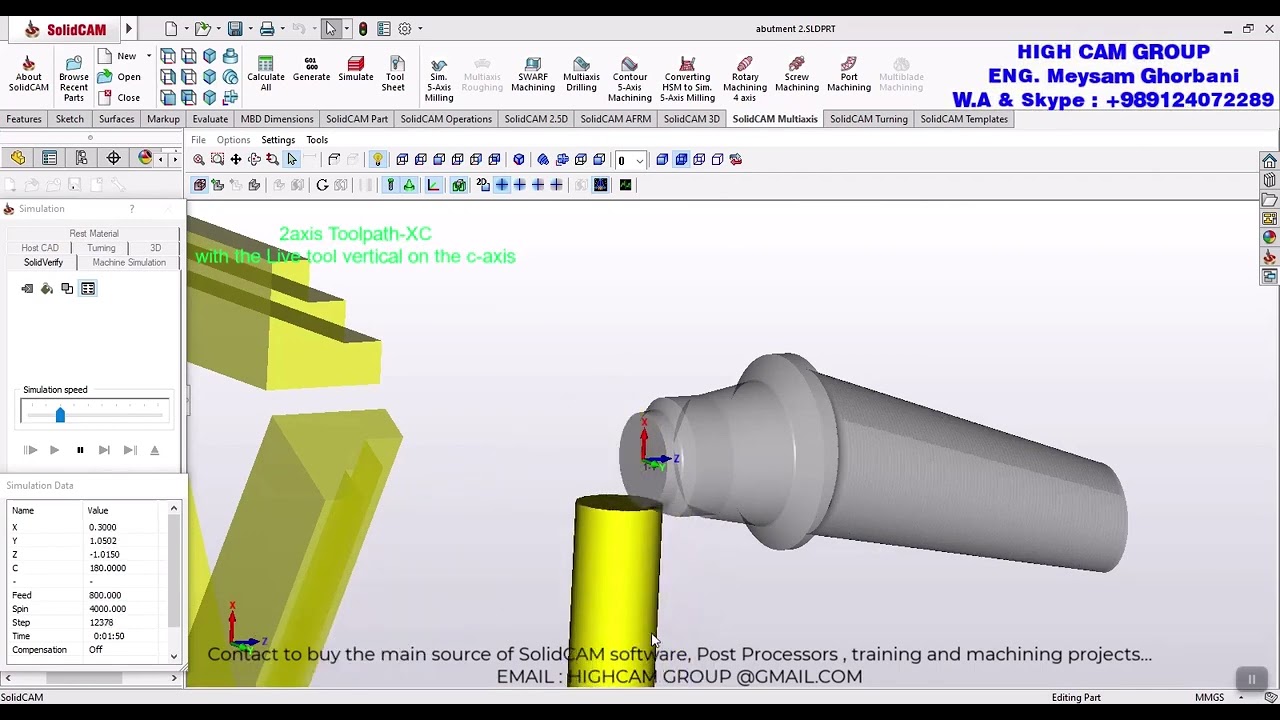The width and height of the screenshot is (1280, 720).
Task: Open the Open-document dropdown arrow
Action: pos(218,29)
